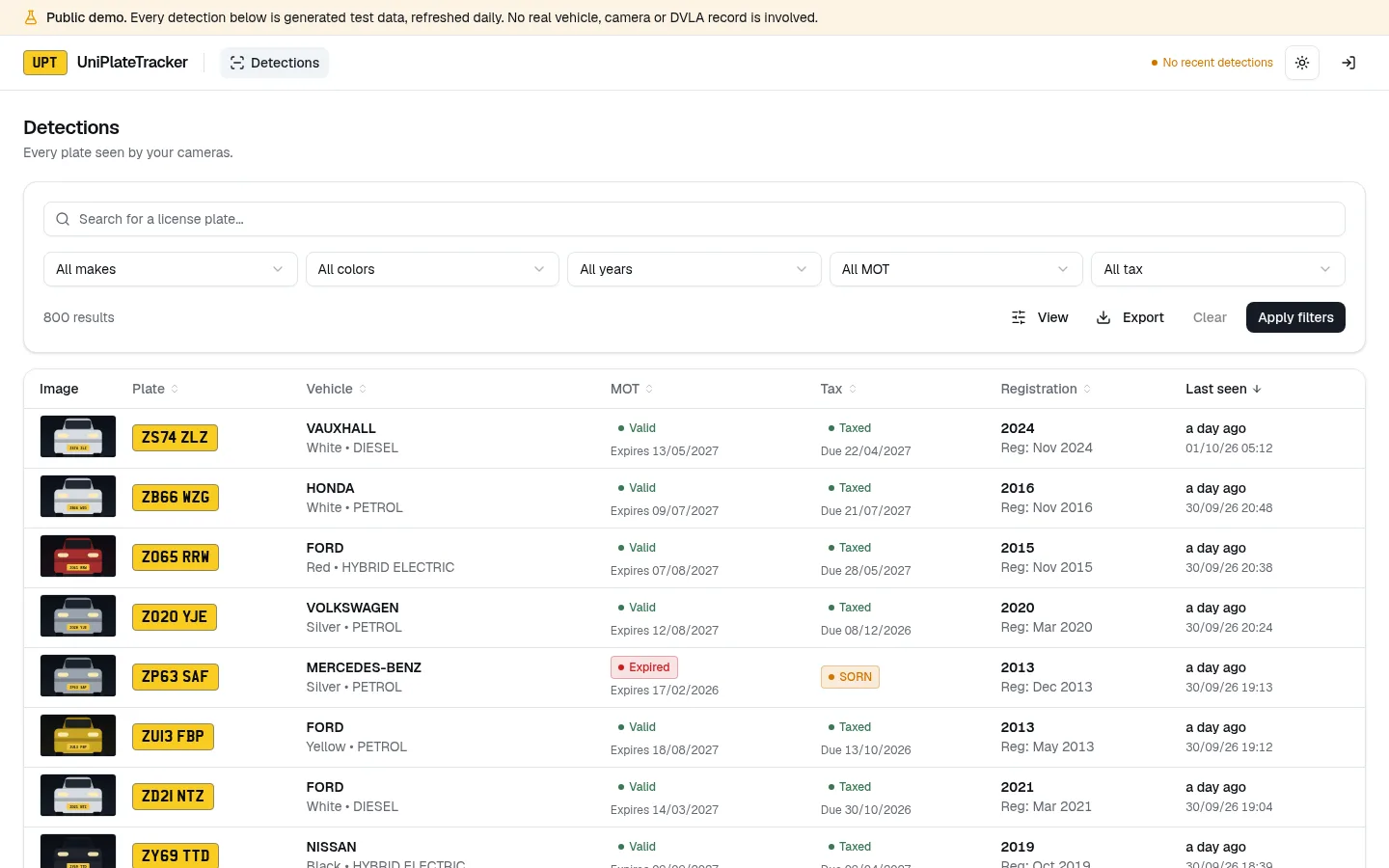The height and width of the screenshot is (868, 1389).
Task: Click the 800 results count
Action: [79, 317]
